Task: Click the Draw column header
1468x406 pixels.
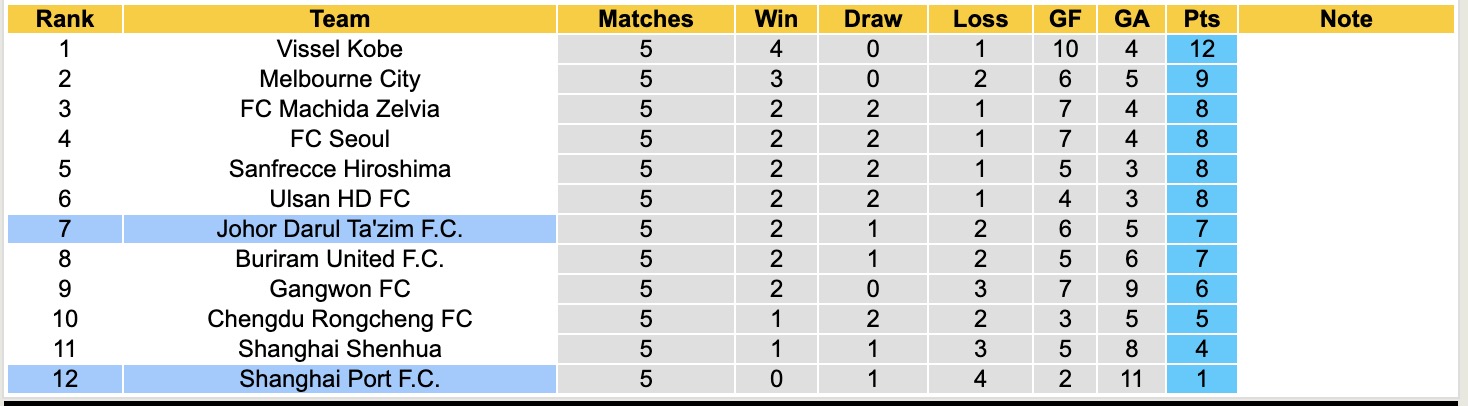Action: click(872, 19)
